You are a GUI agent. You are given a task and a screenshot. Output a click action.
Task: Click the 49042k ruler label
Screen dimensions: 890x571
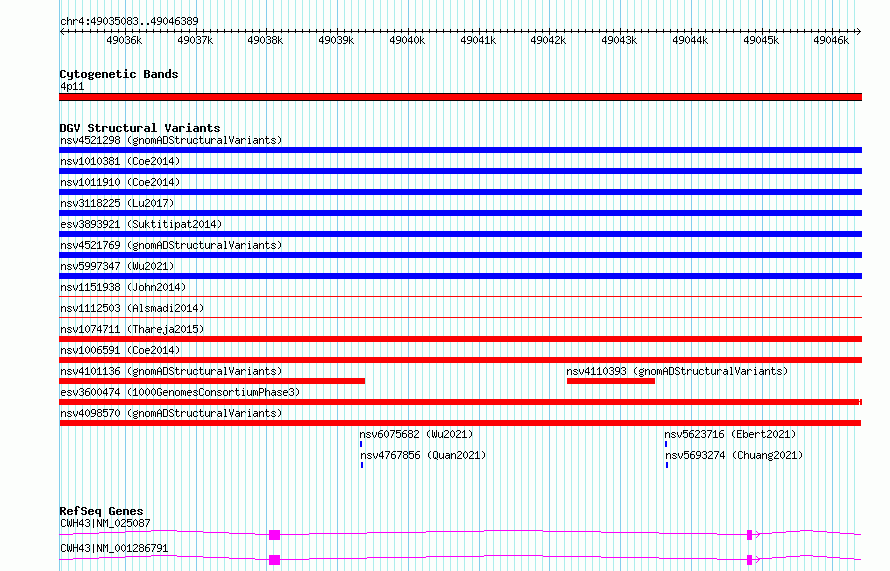548,40
